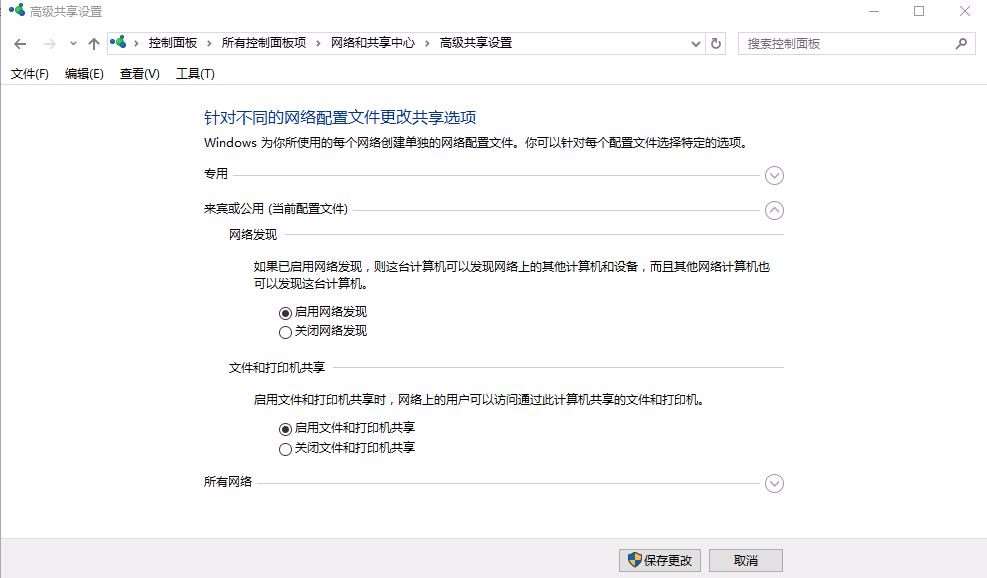
Task: Open the recent locations dropdown arrow
Action: [73, 44]
